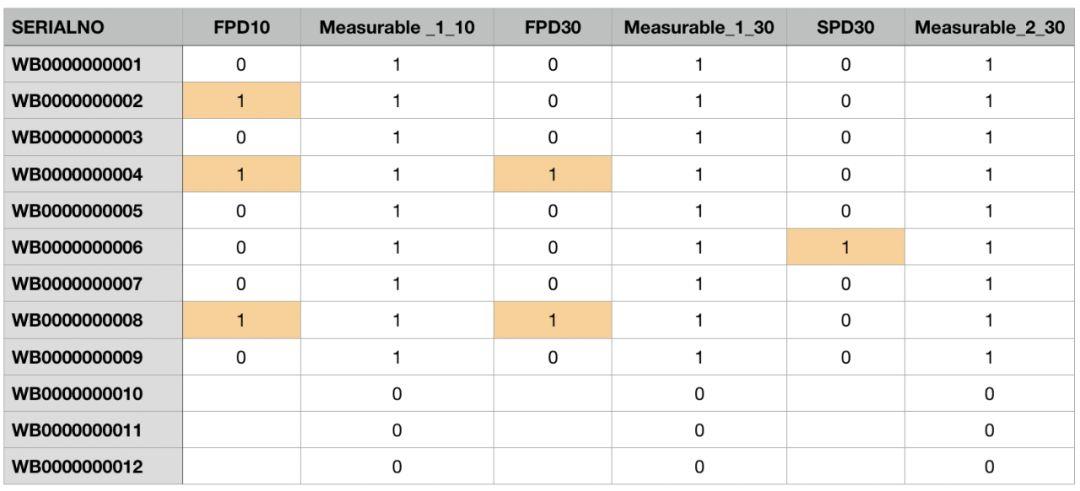This screenshot has width=1080, height=491.
Task: Click highlighted SPD30 cell for WB0000000006
Action: pos(845,247)
